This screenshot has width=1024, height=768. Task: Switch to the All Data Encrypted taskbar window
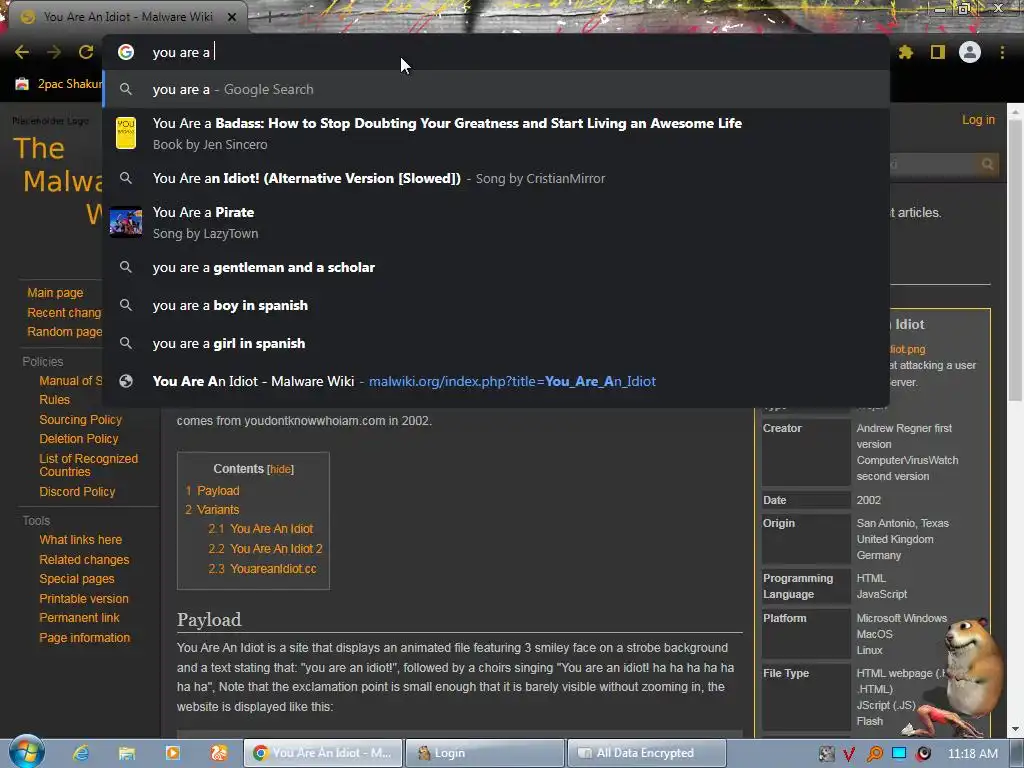[647, 753]
